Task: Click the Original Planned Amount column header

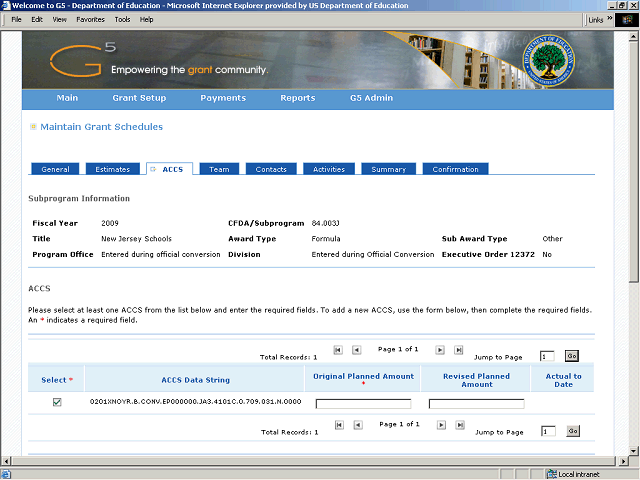Action: (363, 378)
